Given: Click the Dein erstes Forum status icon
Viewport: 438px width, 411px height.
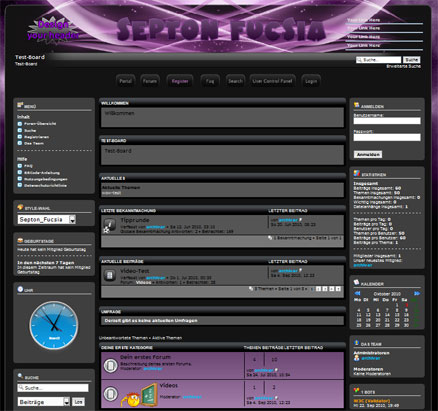Looking at the screenshot, I should click(110, 366).
